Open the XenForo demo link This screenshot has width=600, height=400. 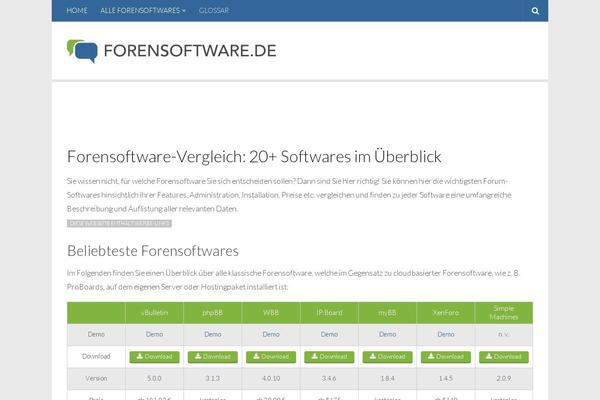tap(446, 334)
